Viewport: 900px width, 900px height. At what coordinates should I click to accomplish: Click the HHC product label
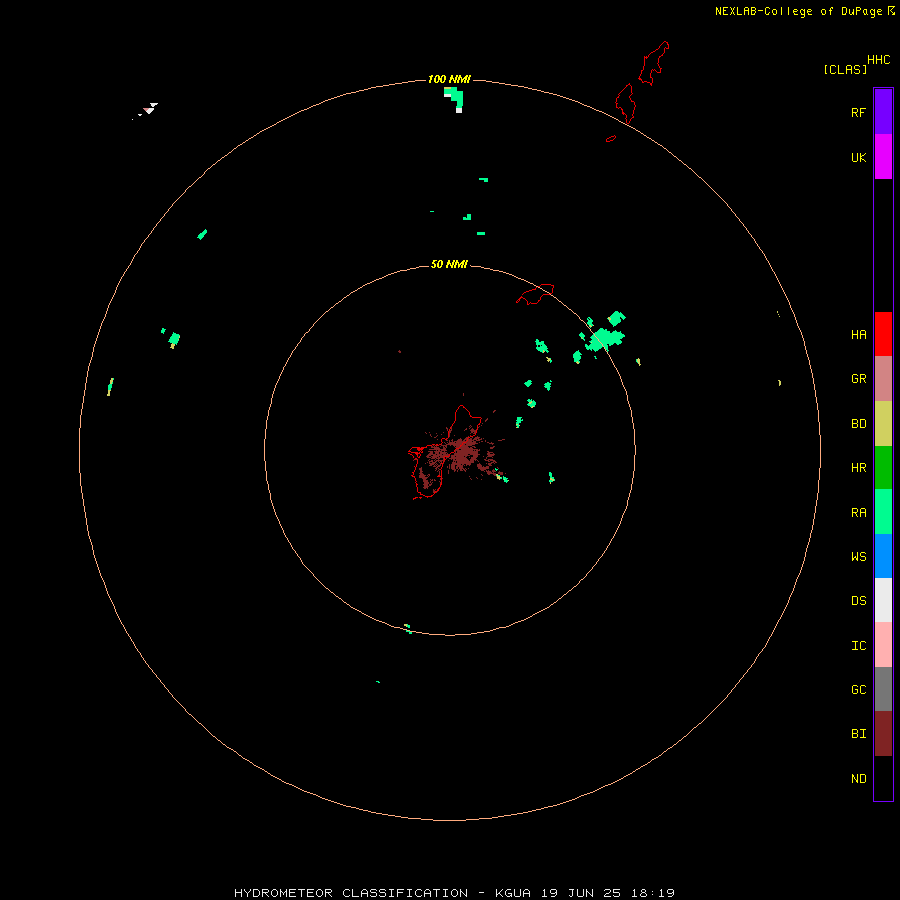tap(878, 60)
